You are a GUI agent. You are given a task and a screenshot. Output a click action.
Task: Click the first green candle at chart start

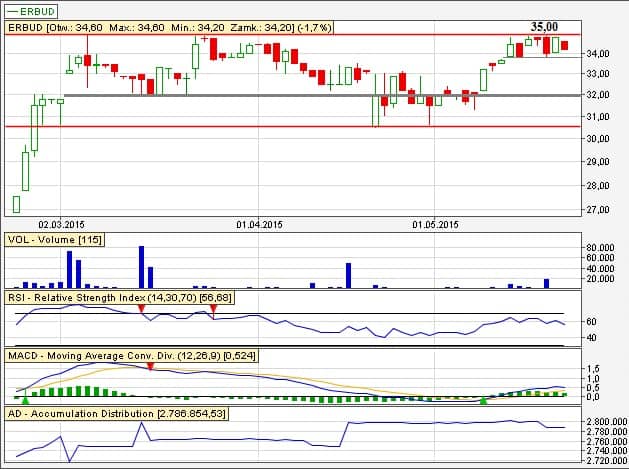(x=16, y=204)
